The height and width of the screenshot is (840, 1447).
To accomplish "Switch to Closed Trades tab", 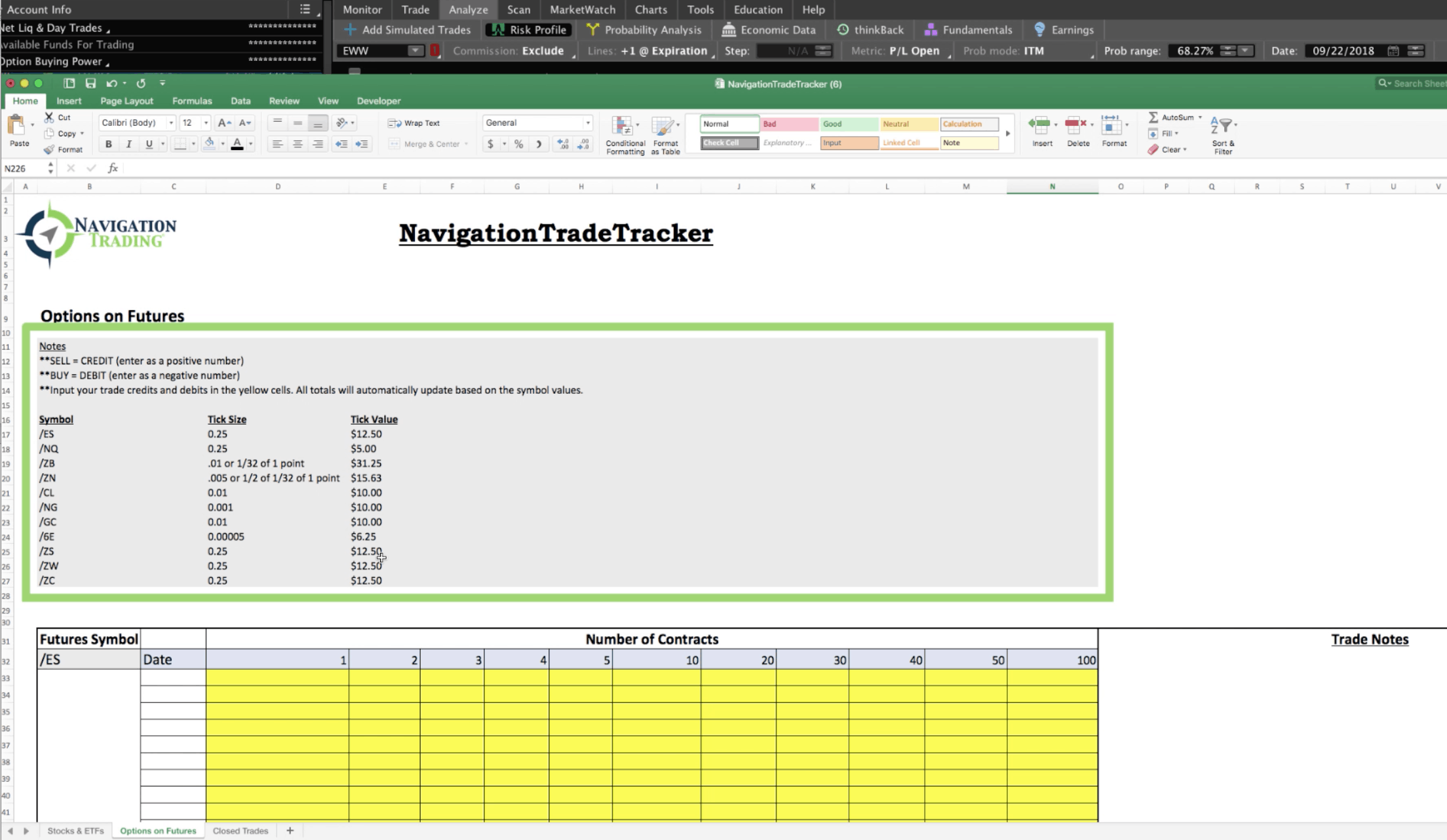I will tap(240, 830).
